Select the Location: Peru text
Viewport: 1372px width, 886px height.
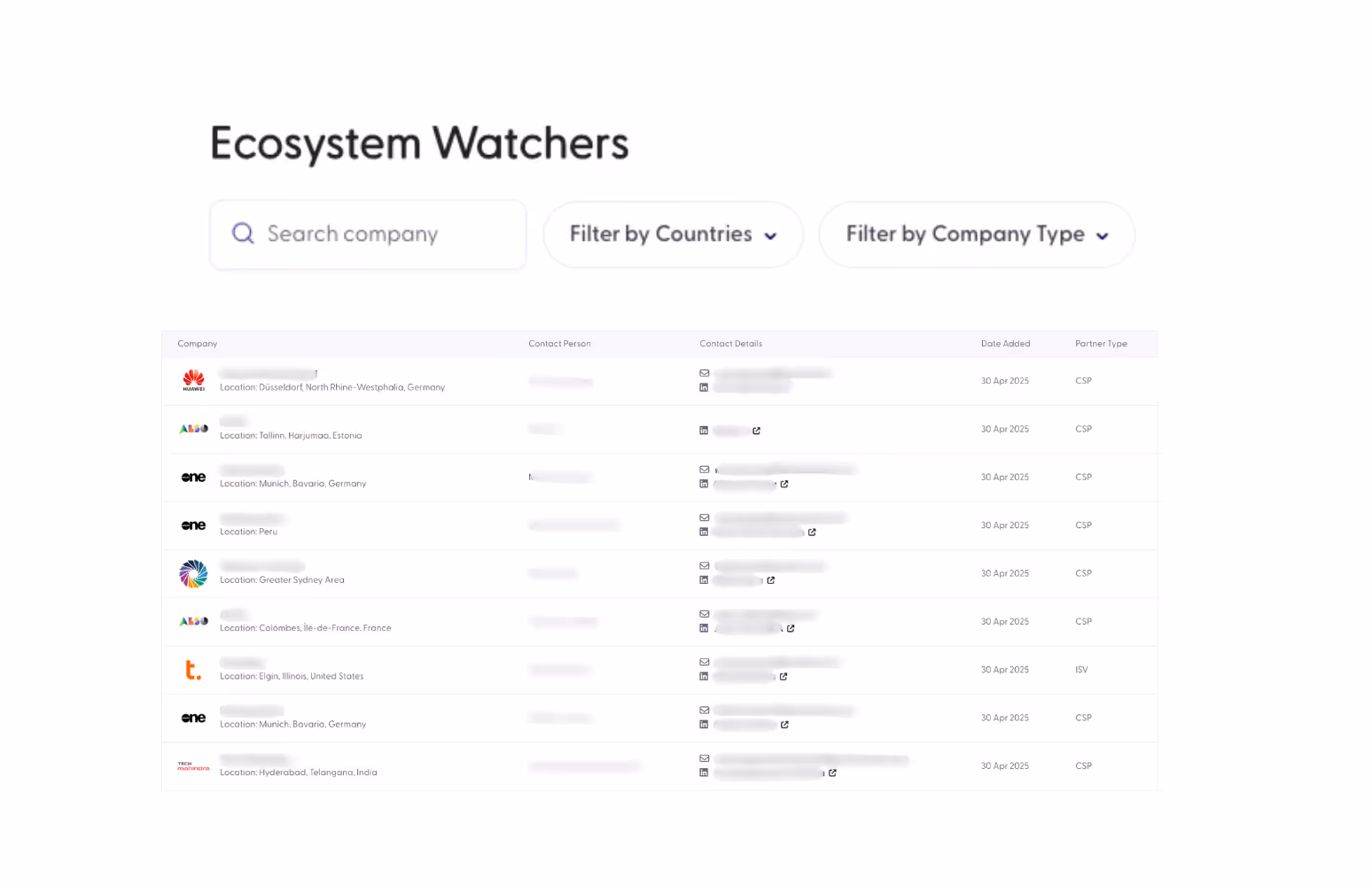249,532
